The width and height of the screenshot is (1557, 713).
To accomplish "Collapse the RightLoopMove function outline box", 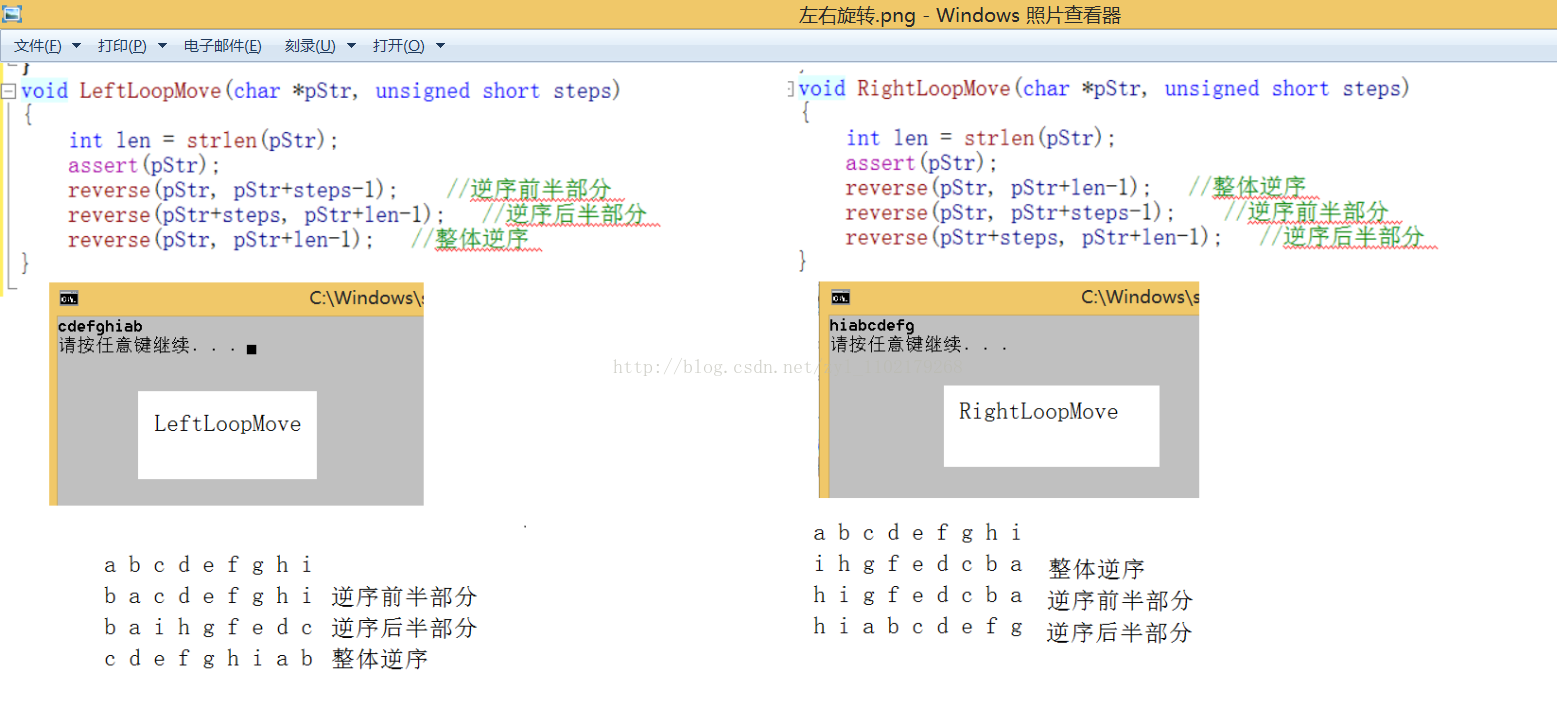I will [791, 89].
